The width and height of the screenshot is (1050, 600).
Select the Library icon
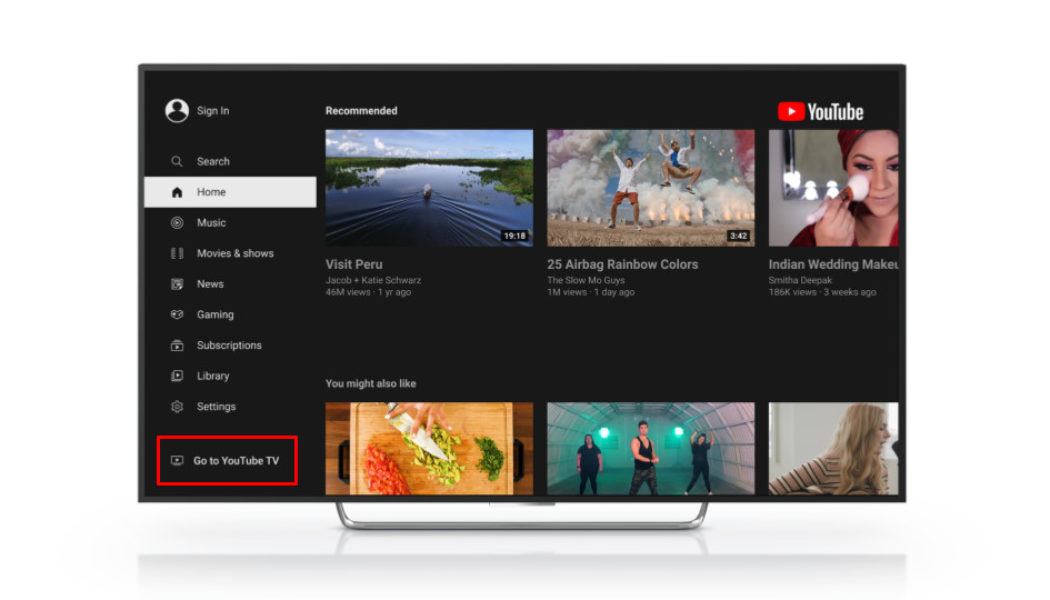click(176, 376)
